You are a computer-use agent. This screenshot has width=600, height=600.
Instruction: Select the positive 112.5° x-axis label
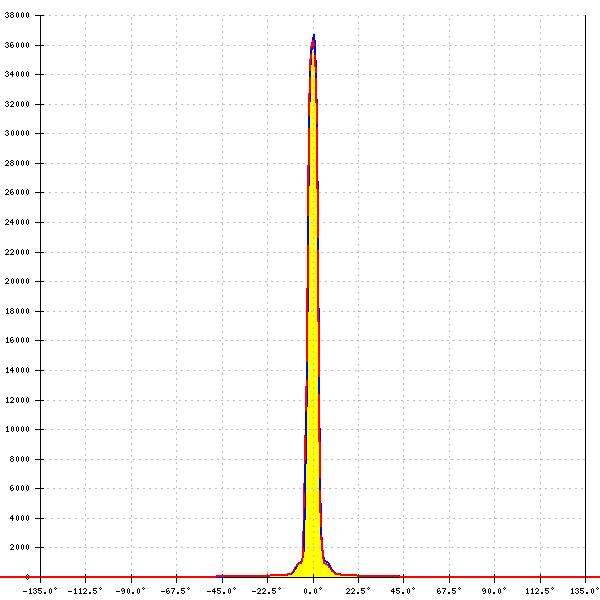tap(540, 591)
